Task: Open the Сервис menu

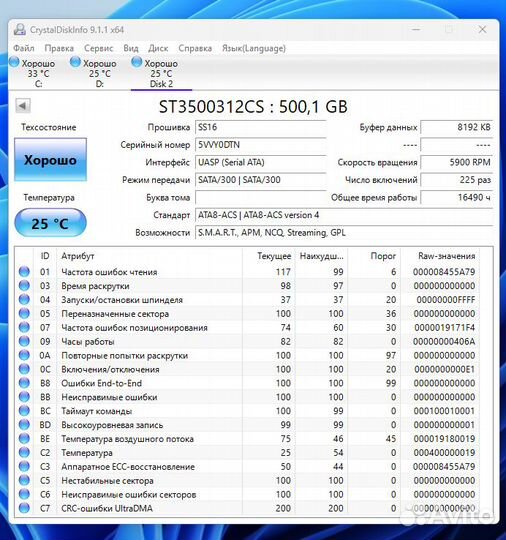Action: (x=99, y=48)
